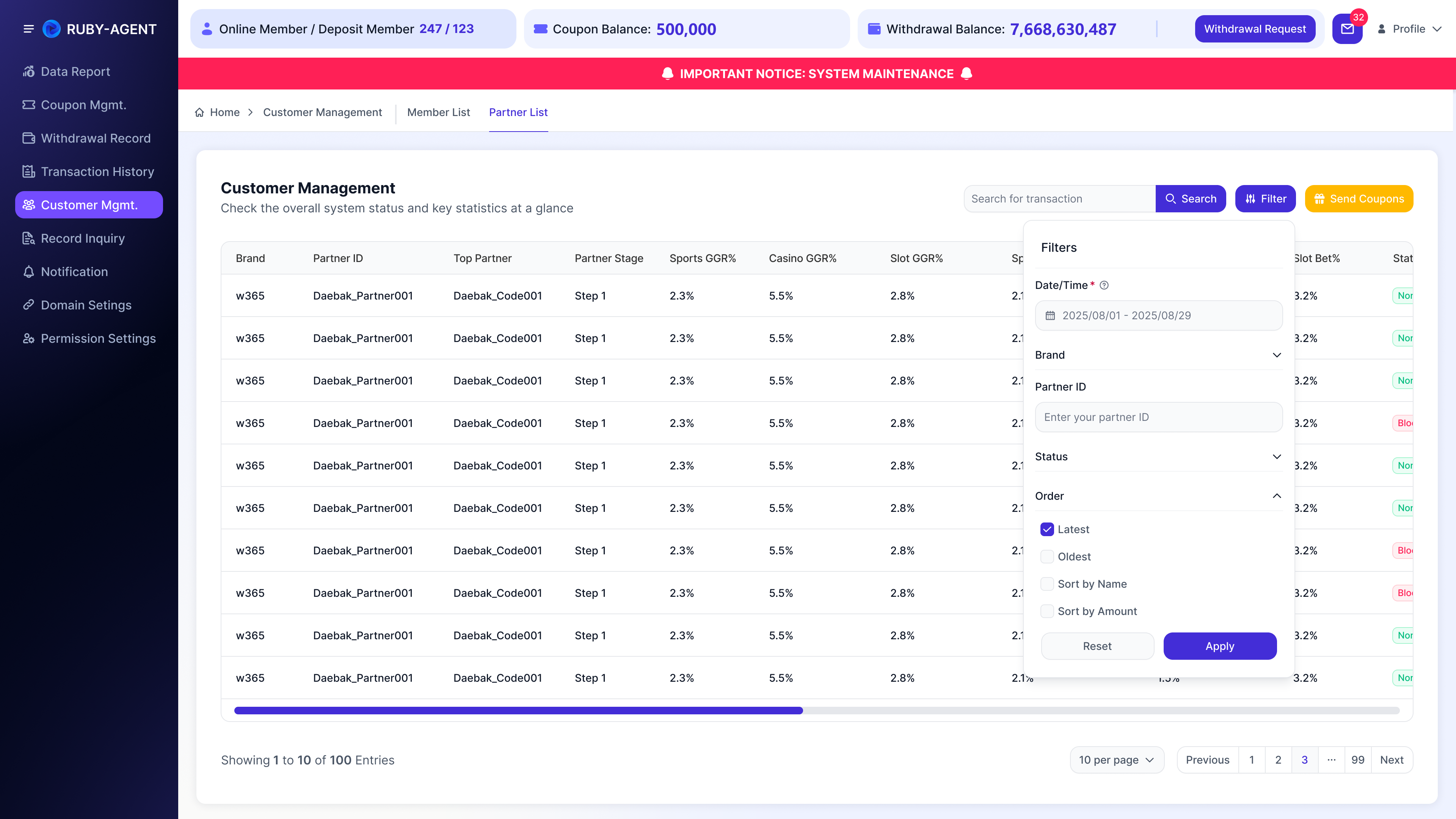
Task: Click the Date/Time help question icon
Action: tap(1104, 286)
